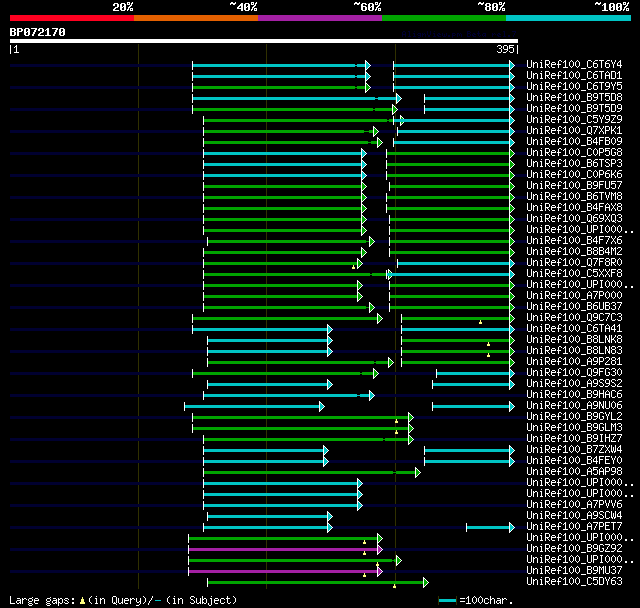Click the green ~80% identity legend segment

pyautogui.click(x=444, y=18)
